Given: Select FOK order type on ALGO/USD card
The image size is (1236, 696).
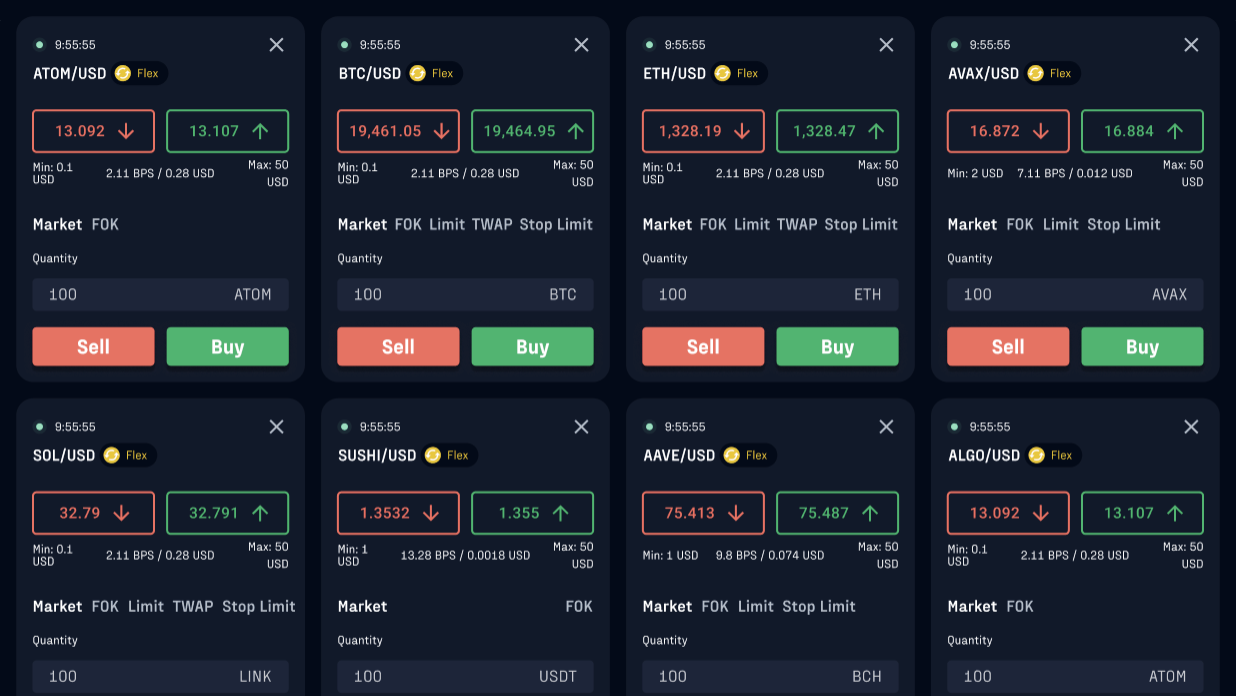Looking at the screenshot, I should tap(1020, 606).
